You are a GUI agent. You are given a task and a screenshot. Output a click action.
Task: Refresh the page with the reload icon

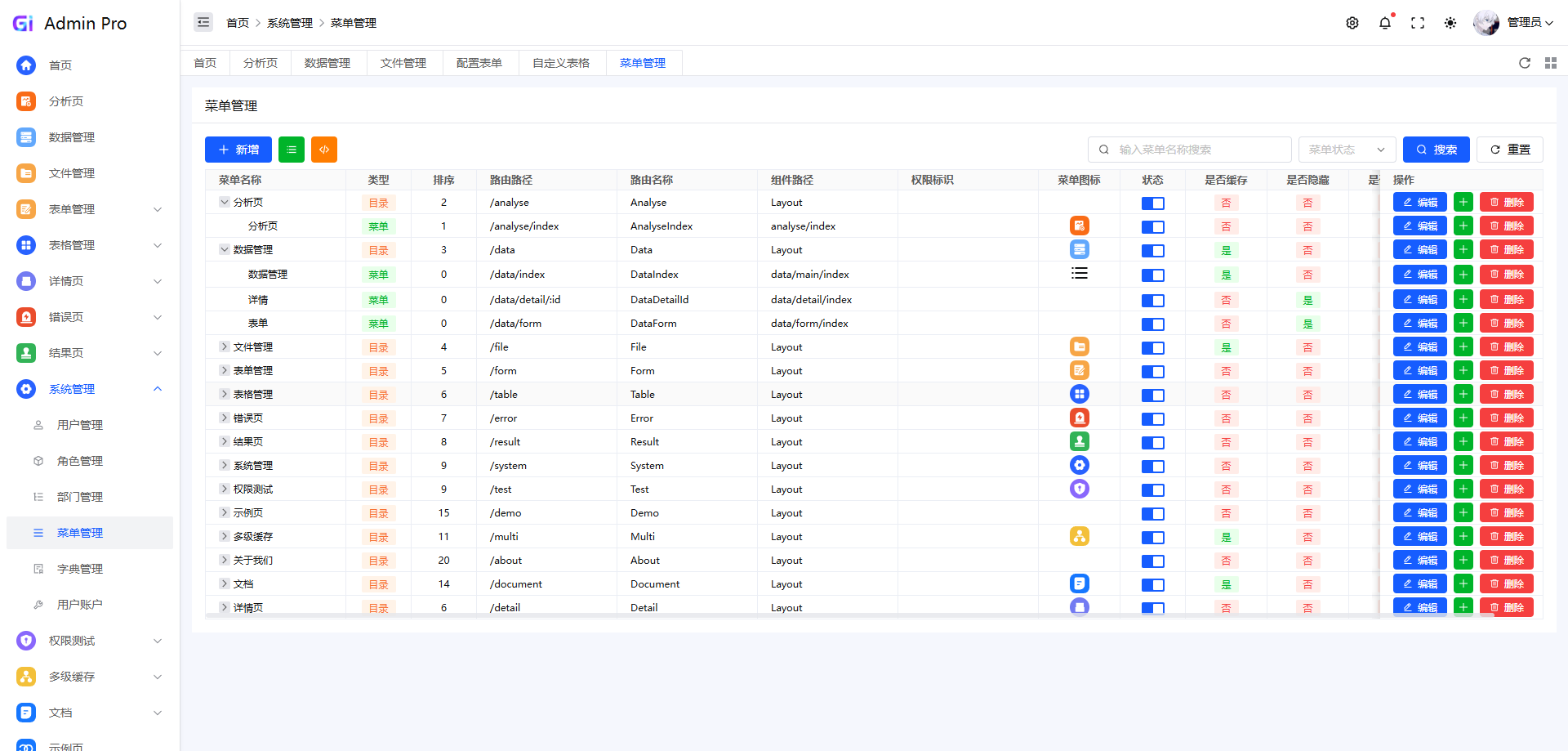1525,63
